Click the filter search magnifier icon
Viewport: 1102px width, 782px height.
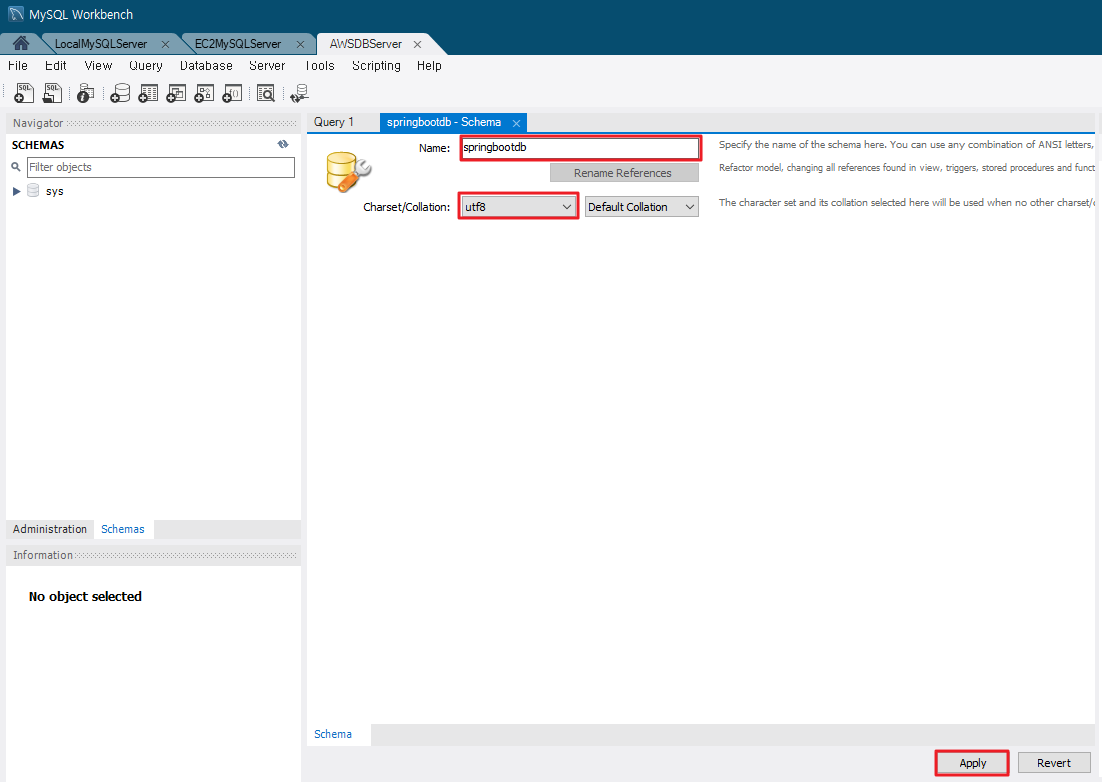pyautogui.click(x=15, y=167)
